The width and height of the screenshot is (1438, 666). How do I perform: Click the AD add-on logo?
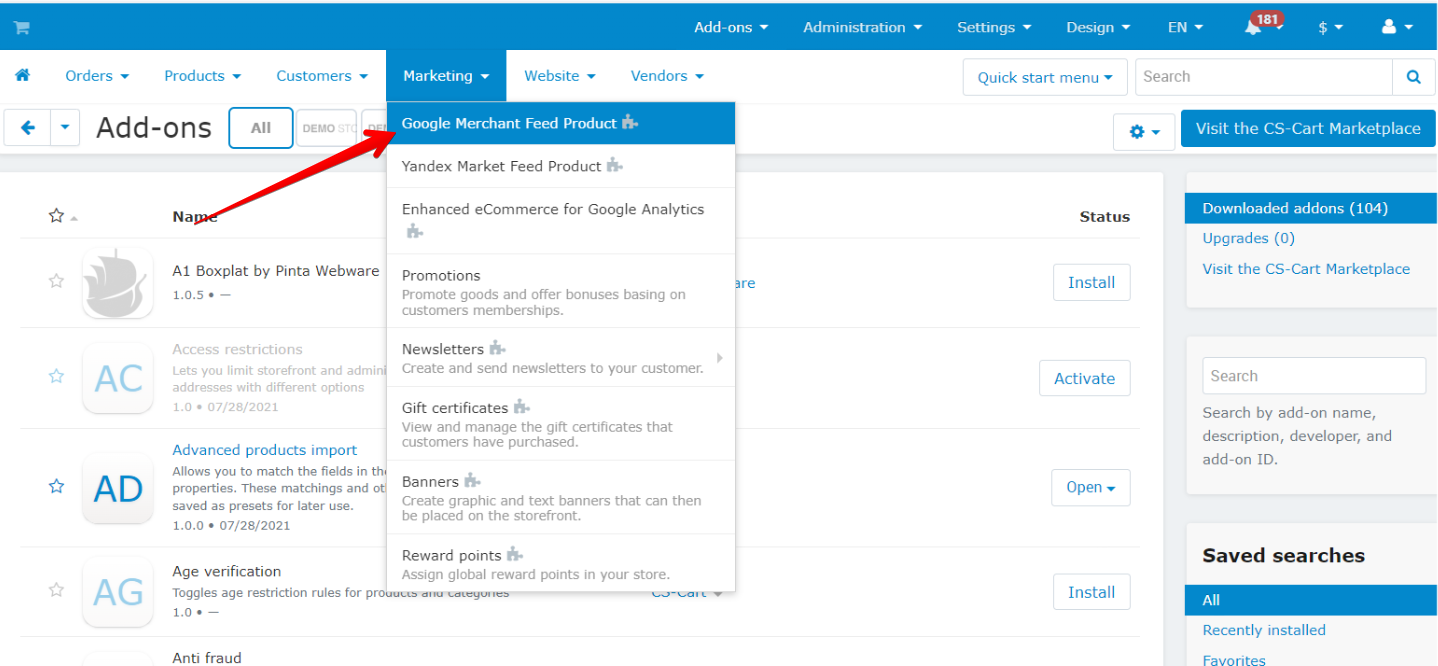tap(118, 488)
